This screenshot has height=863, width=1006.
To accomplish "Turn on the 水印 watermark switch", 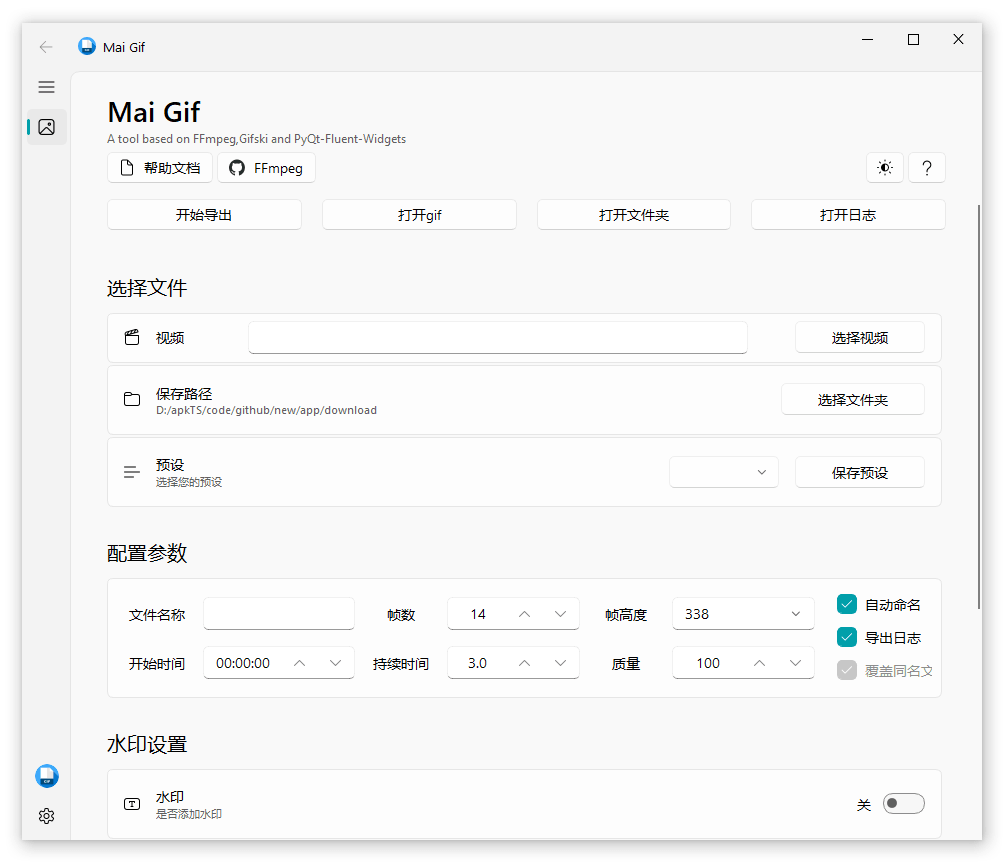I will [903, 803].
